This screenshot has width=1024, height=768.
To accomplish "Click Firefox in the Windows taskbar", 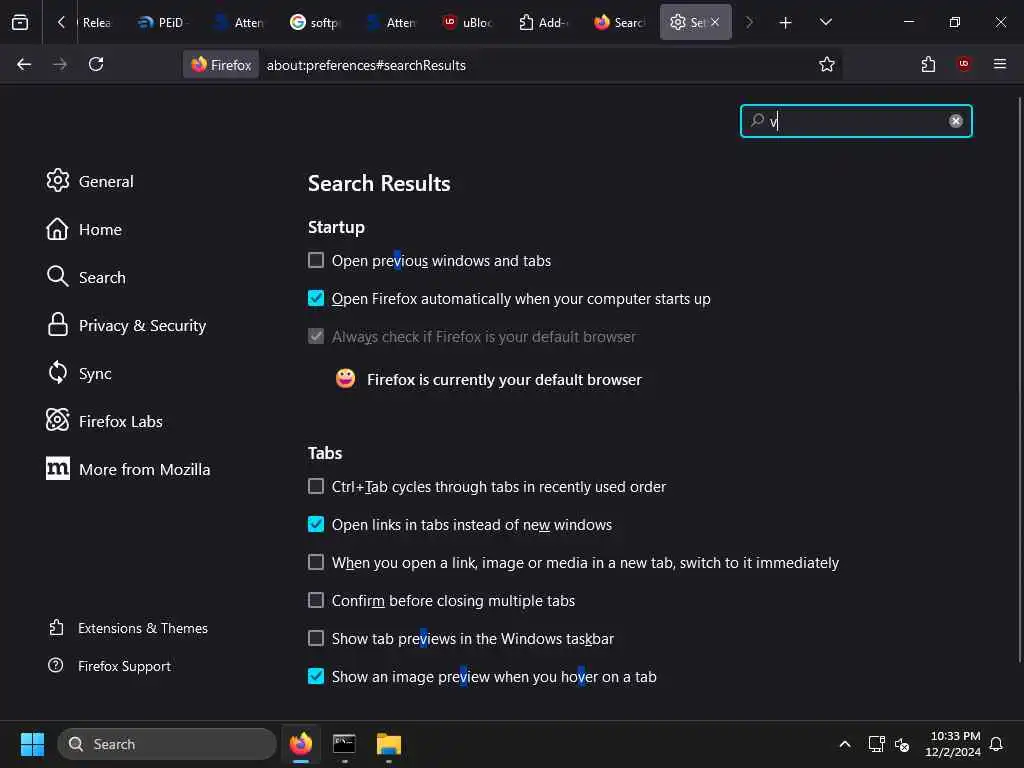I will coord(301,744).
